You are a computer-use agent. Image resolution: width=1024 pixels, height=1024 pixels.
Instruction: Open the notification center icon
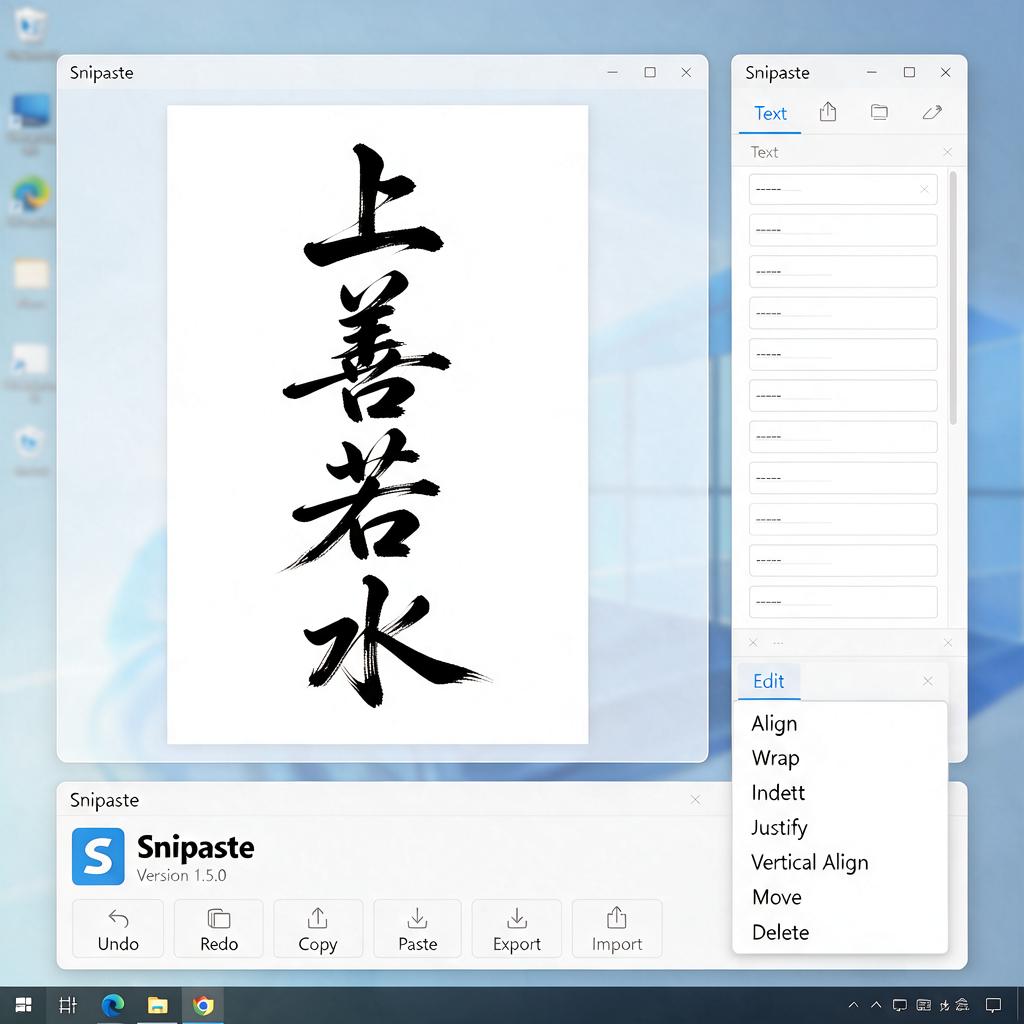993,1005
